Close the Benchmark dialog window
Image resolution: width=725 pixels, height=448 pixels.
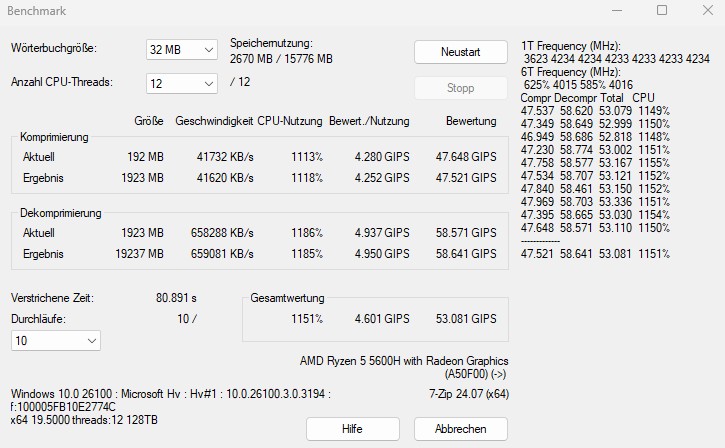click(x=704, y=10)
